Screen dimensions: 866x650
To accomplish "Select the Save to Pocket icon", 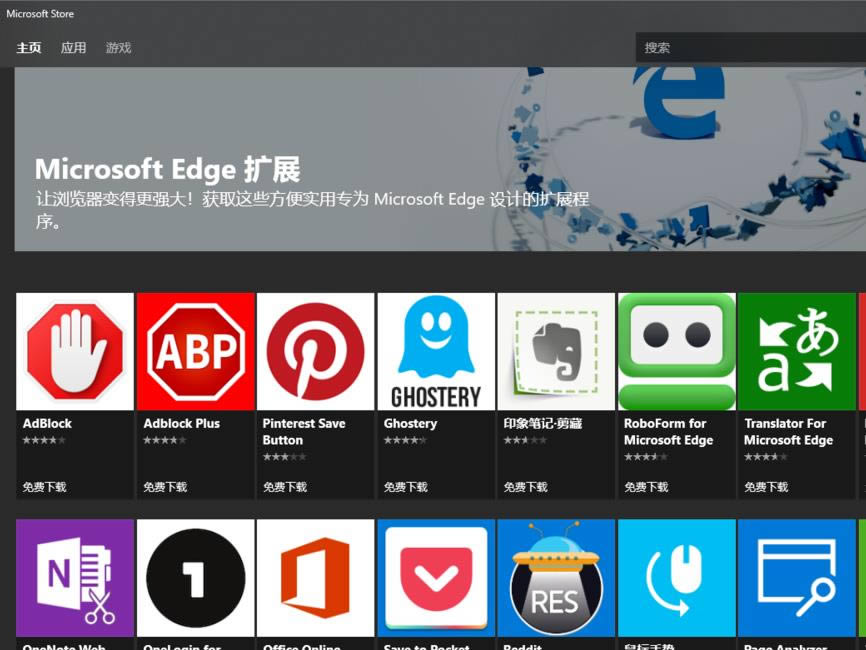I will coord(435,577).
